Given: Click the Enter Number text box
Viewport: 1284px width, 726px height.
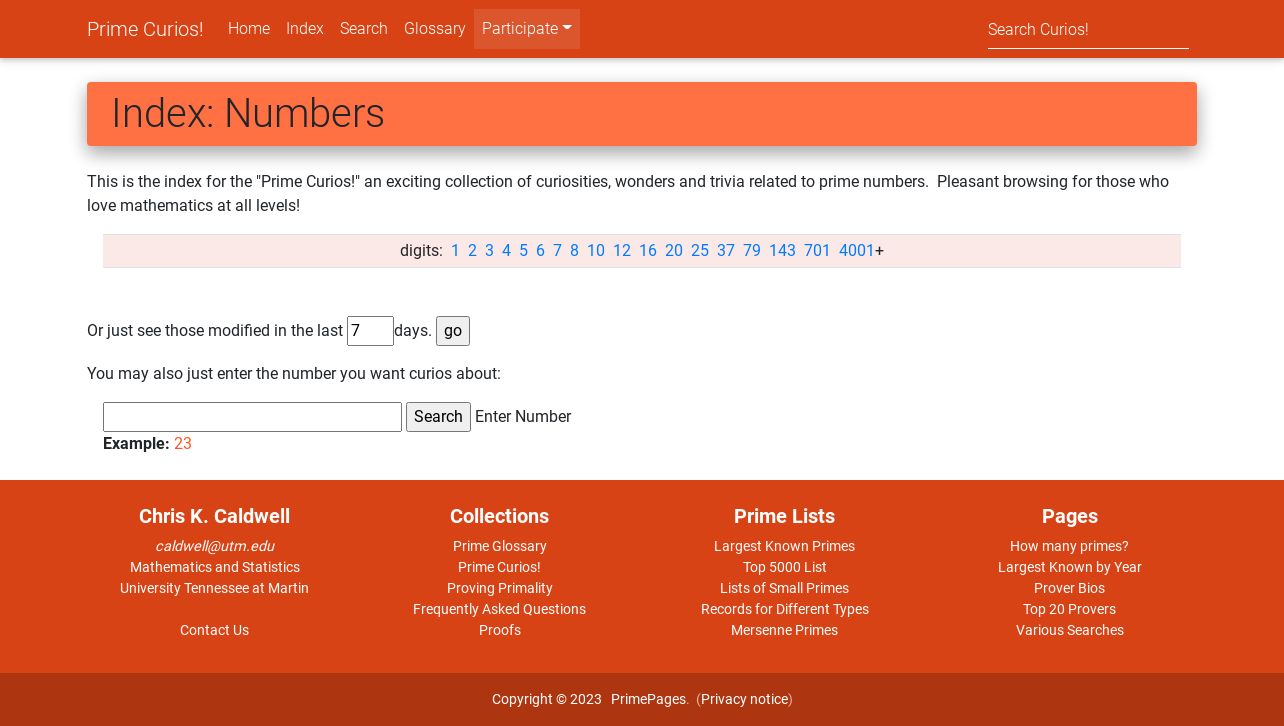Looking at the screenshot, I should tap(252, 417).
